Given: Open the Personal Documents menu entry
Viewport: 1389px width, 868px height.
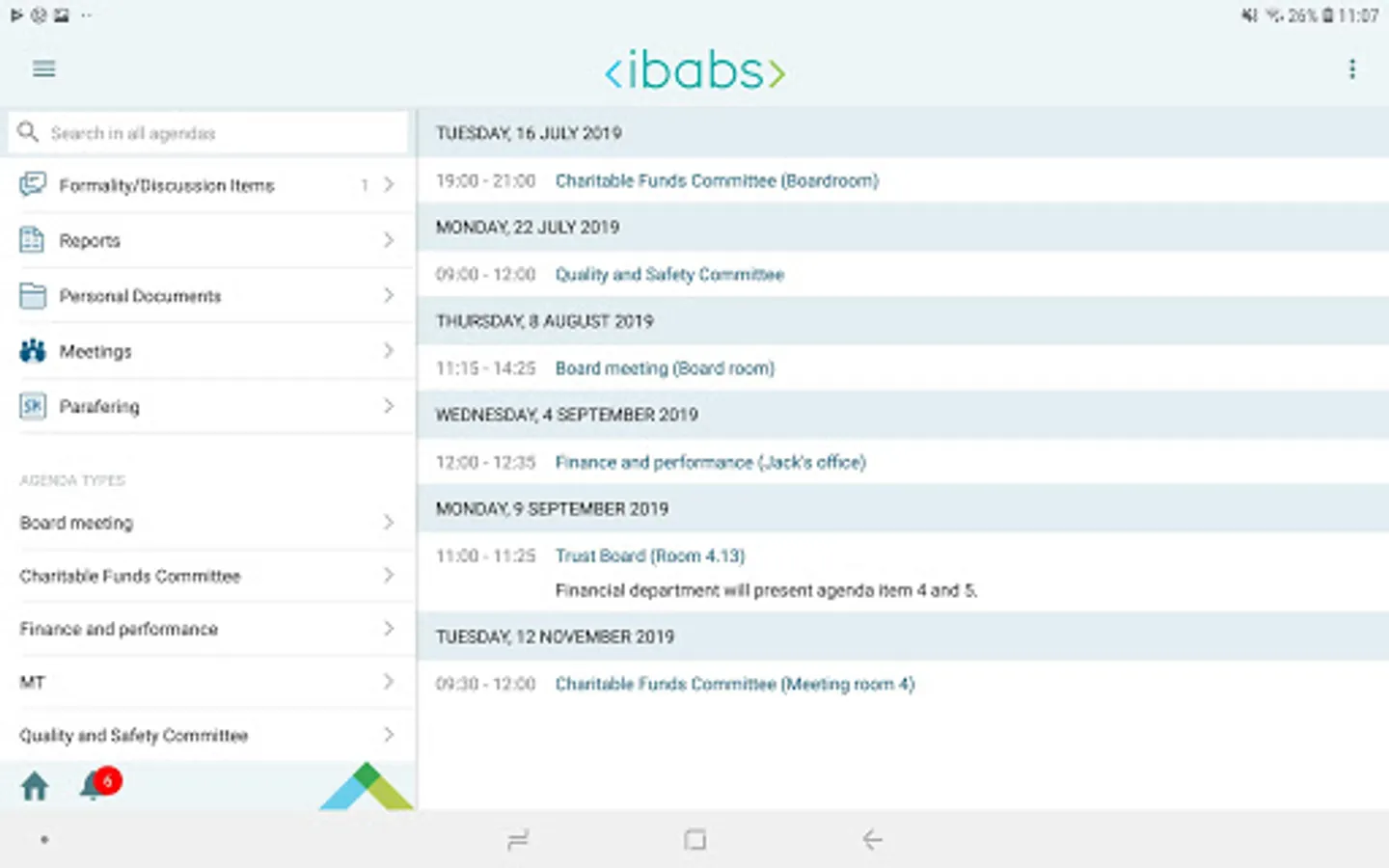Looking at the screenshot, I should pos(208,295).
